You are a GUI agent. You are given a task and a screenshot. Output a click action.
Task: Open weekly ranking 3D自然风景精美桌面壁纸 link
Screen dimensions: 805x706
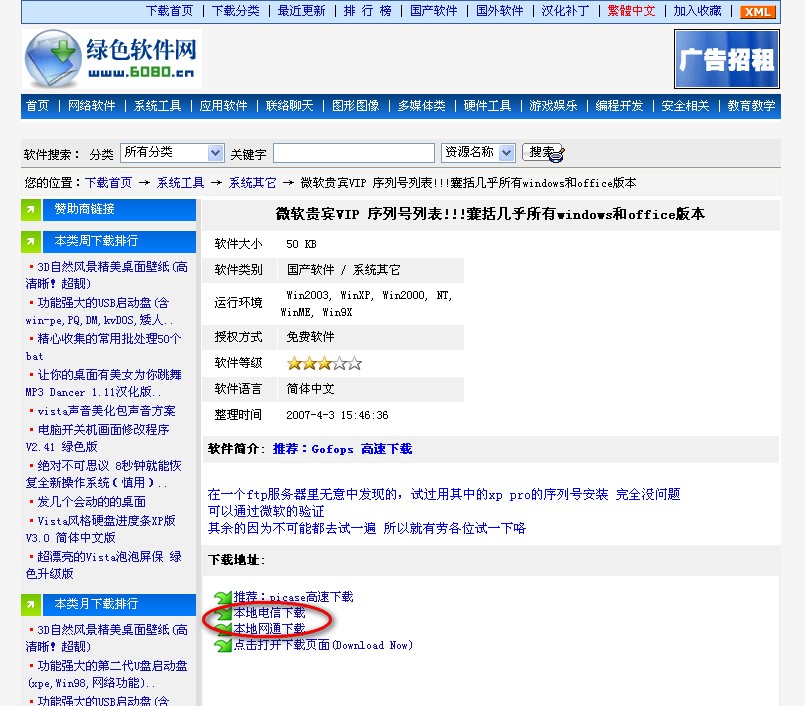click(107, 275)
